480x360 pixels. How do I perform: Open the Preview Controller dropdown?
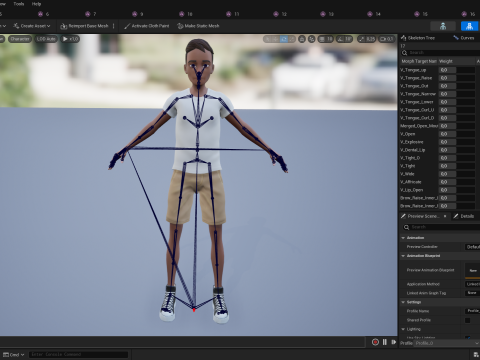[473, 247]
